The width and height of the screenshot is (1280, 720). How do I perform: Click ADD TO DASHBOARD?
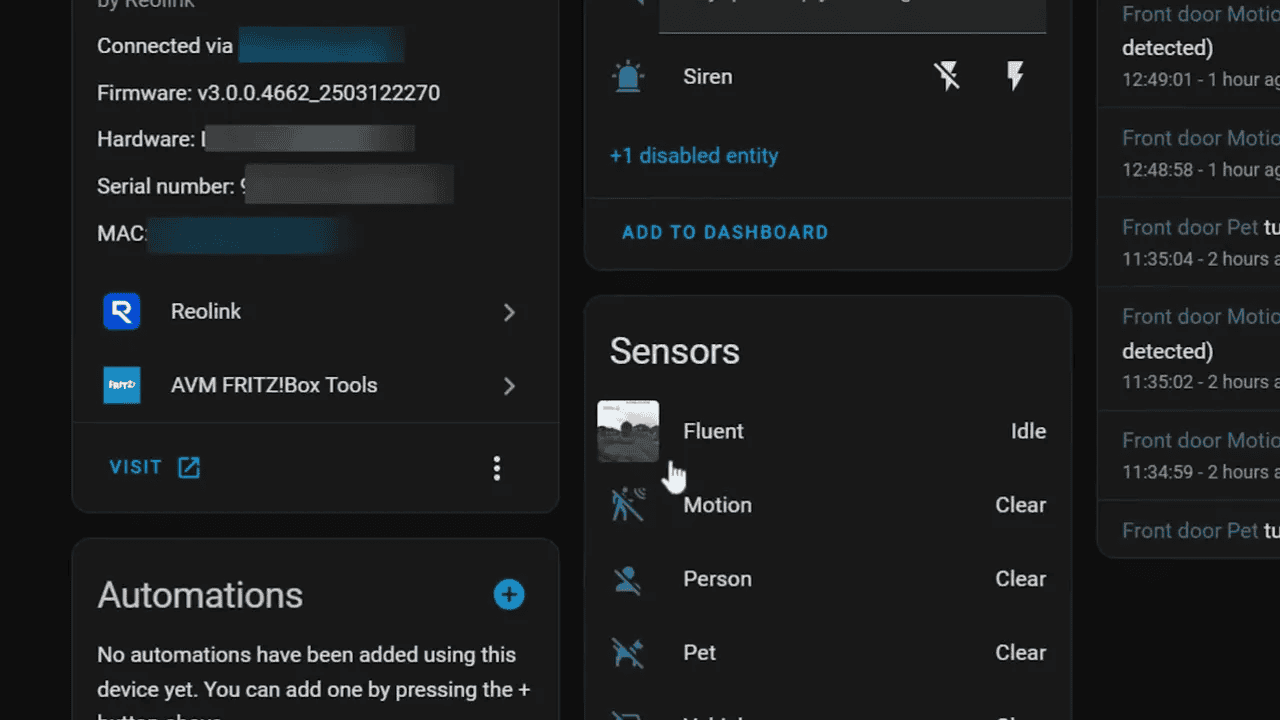725,232
